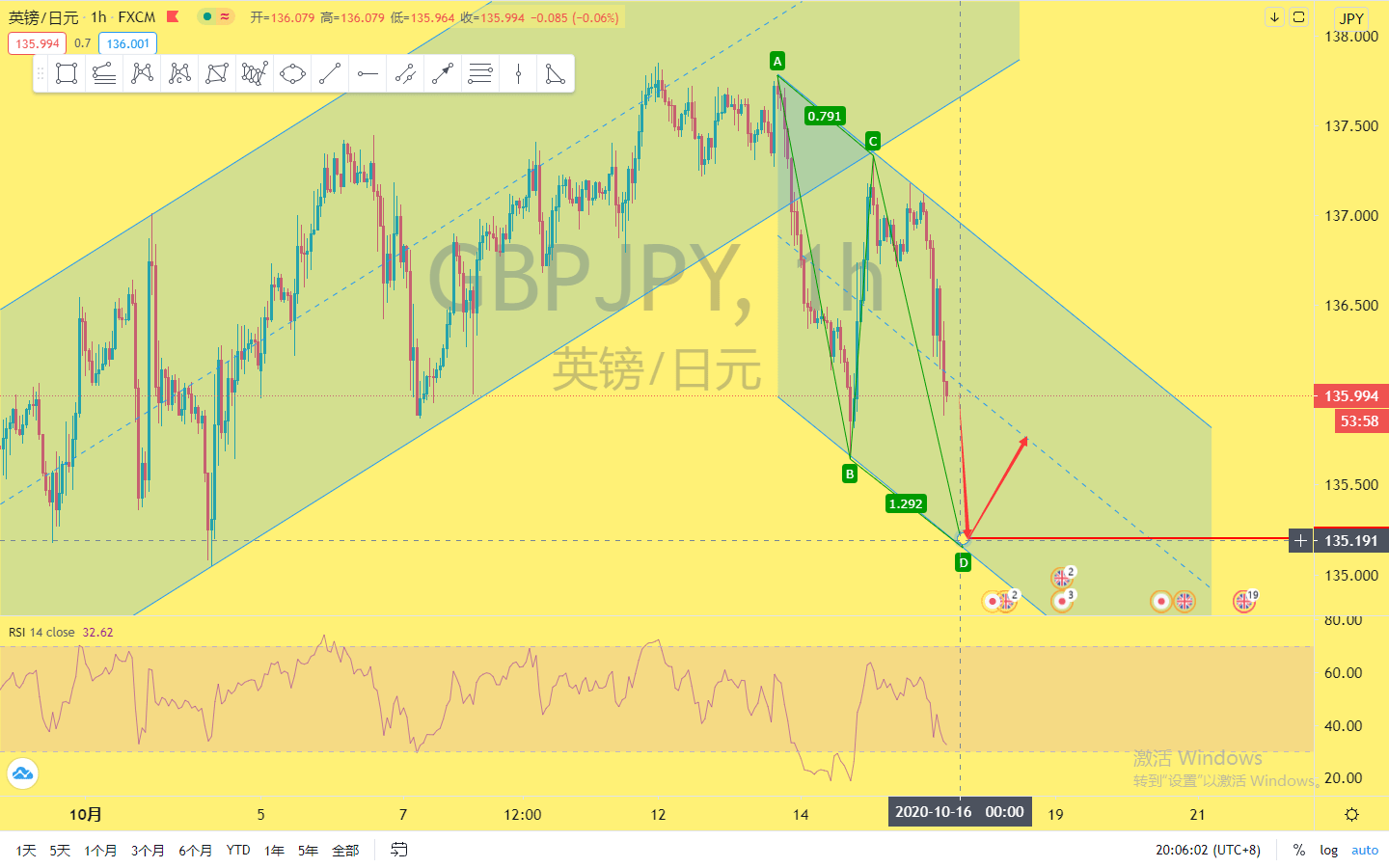Click the market status indicator pill
Screen dimensions: 1389x868
point(216,16)
